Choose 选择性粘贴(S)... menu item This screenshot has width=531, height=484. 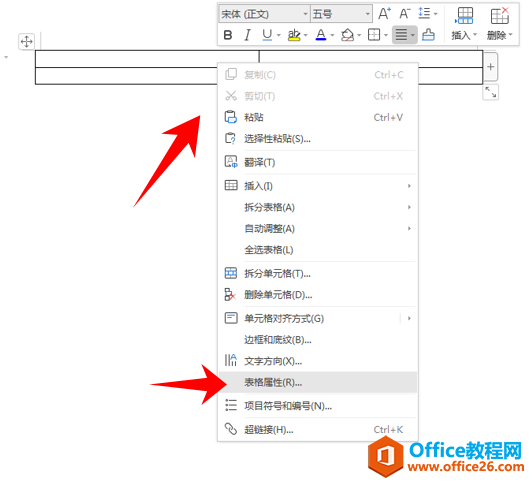[317, 139]
